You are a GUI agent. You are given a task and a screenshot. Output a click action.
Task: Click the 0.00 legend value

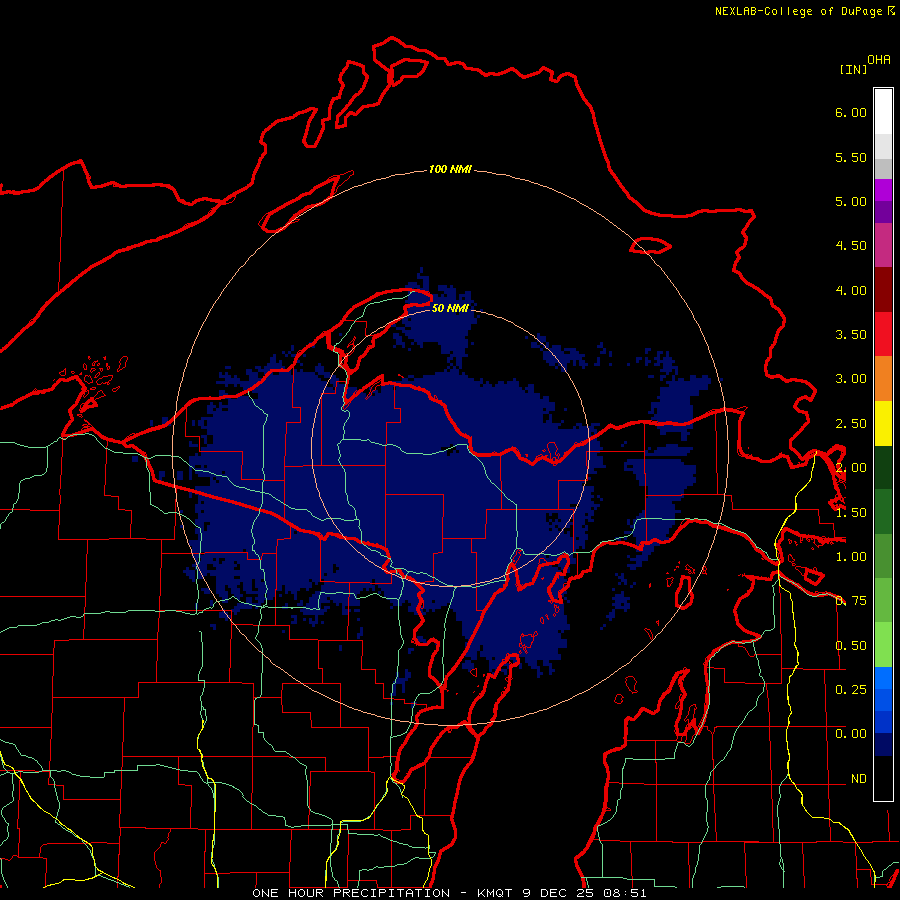pos(851,734)
